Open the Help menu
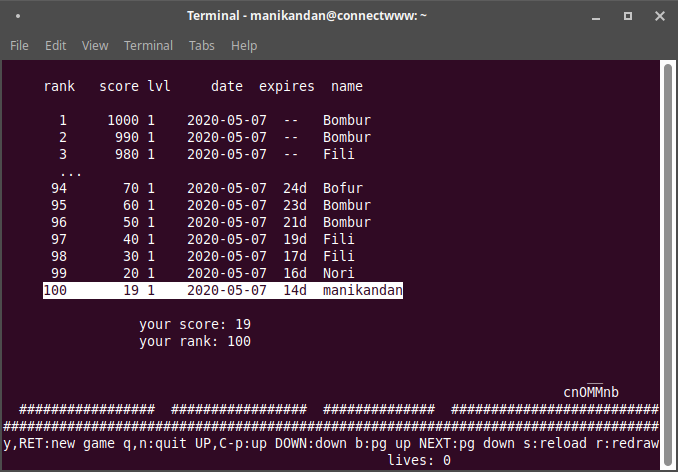This screenshot has width=678, height=472. click(x=244, y=45)
